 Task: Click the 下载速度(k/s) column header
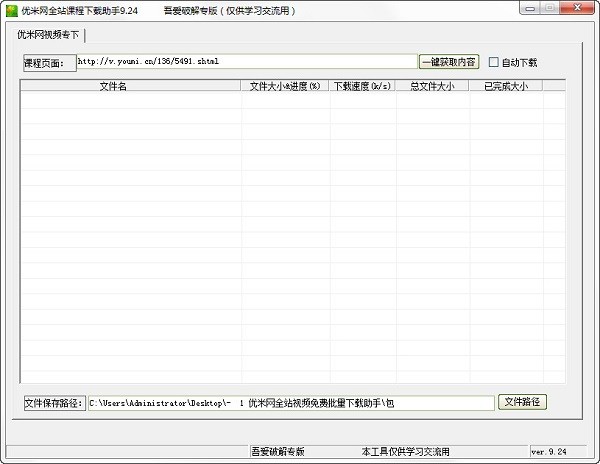[362, 86]
